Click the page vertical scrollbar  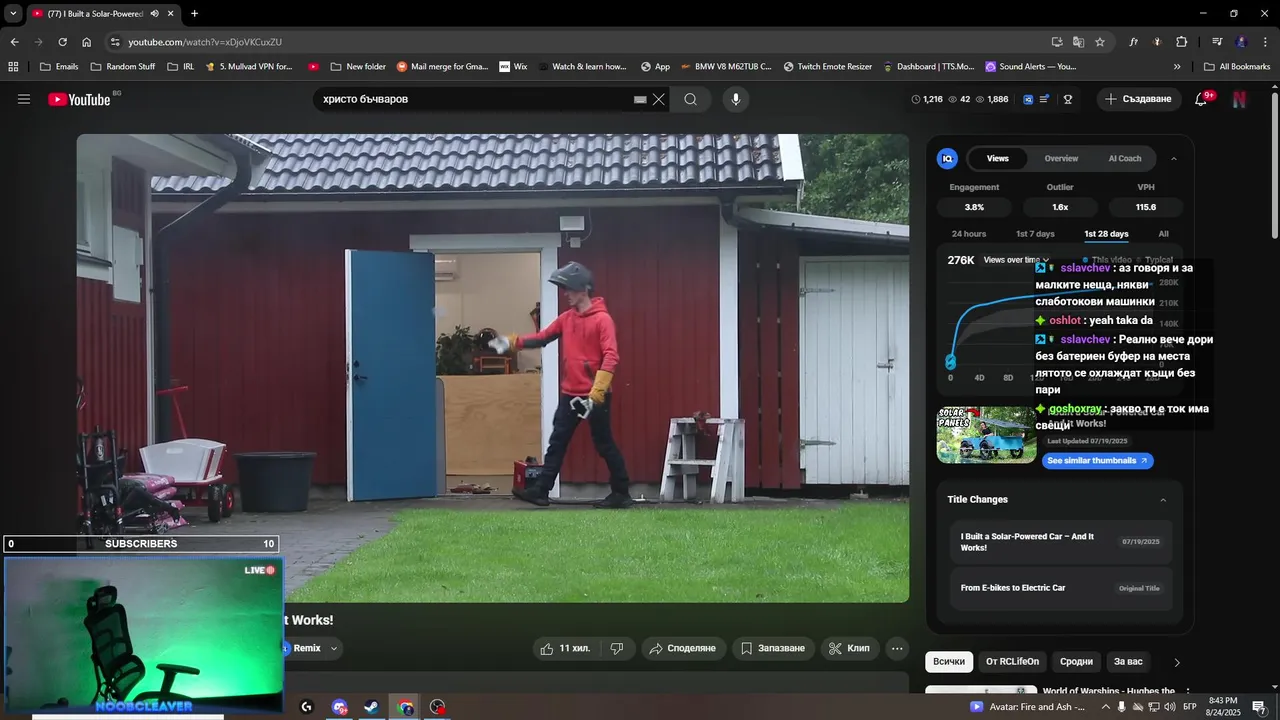click(1274, 165)
